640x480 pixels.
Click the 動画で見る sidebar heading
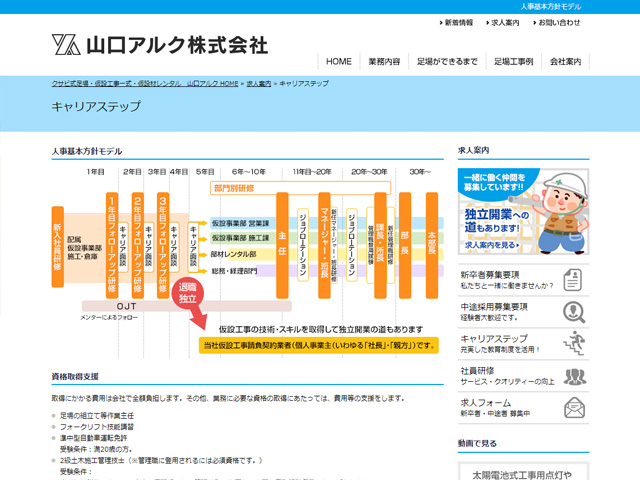pyautogui.click(x=477, y=443)
